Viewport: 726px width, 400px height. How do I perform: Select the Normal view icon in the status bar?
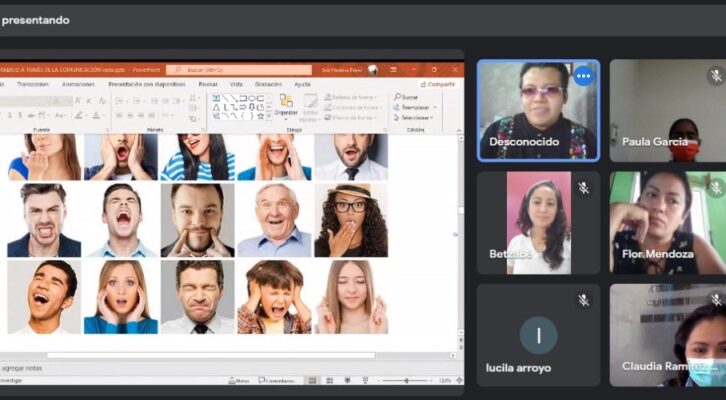[313, 381]
